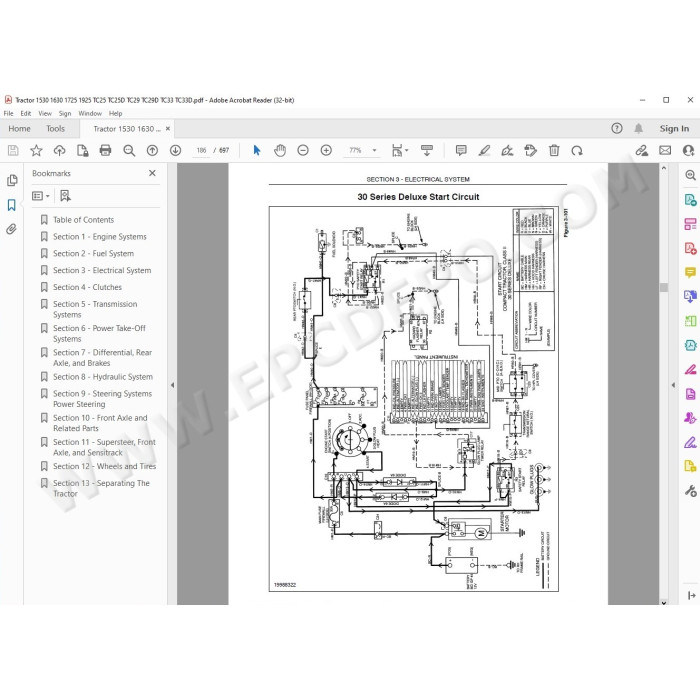Click the scrolling mode keyboard icon
The width and height of the screenshot is (700, 700).
coord(427,150)
